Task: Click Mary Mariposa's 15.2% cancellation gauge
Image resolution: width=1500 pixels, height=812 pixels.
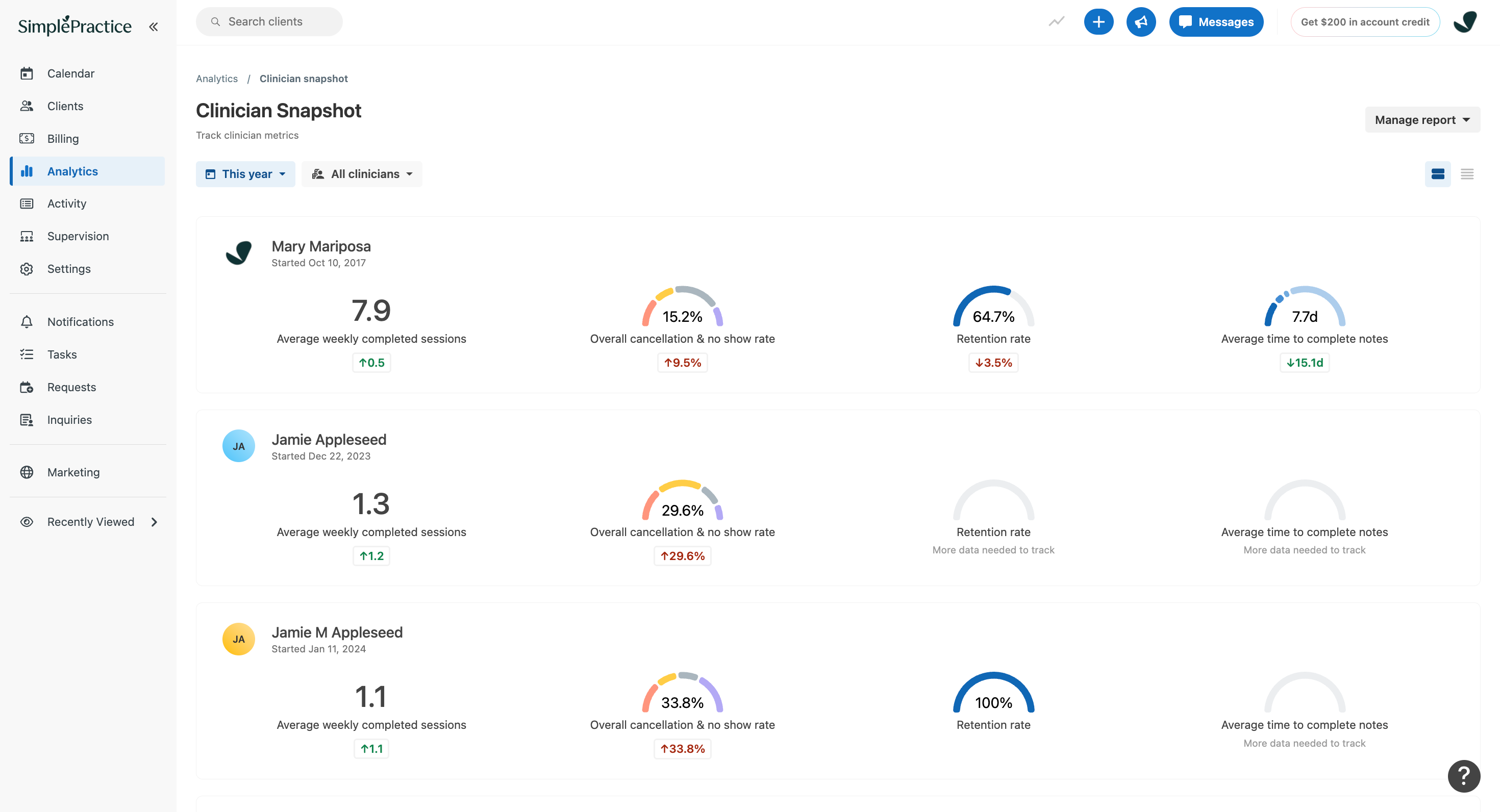Action: click(x=682, y=306)
